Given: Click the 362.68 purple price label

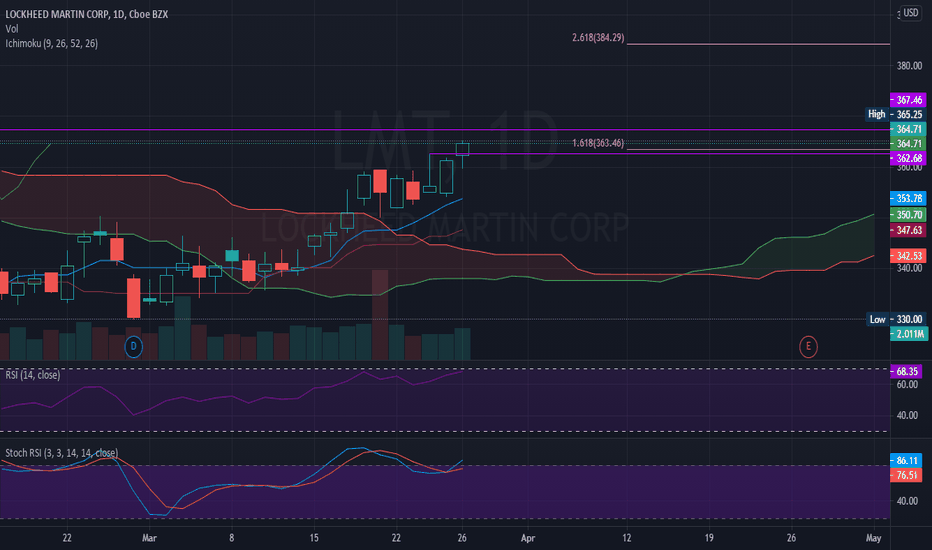Looking at the screenshot, I should pyautogui.click(x=908, y=158).
